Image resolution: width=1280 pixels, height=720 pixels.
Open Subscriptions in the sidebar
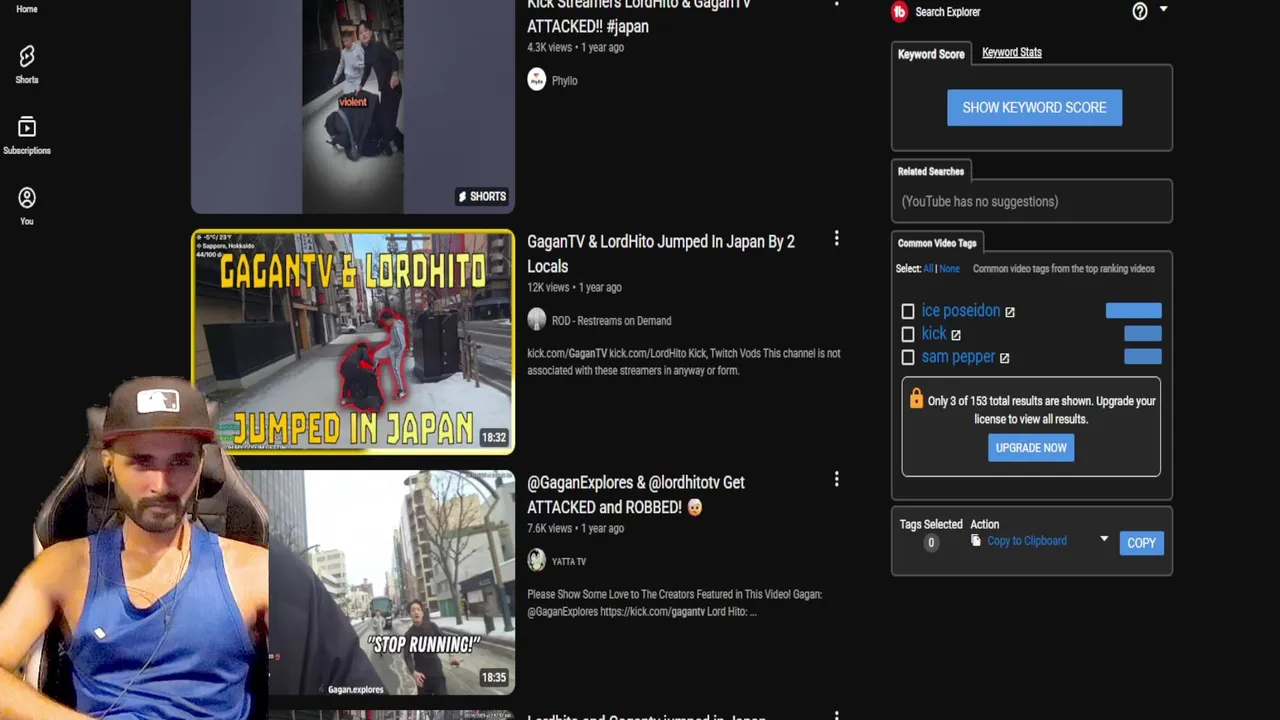27,136
